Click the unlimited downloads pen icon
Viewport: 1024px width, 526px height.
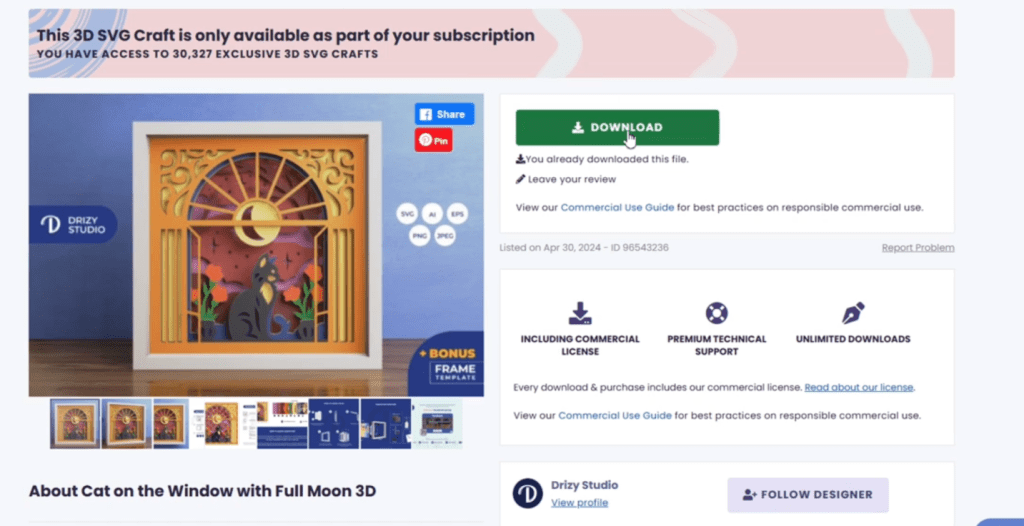coord(853,313)
